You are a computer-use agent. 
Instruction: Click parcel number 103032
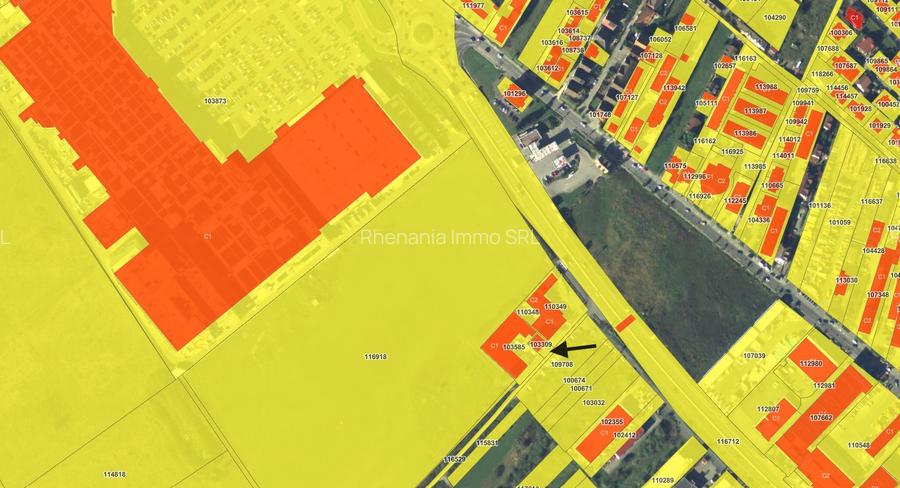click(x=593, y=402)
